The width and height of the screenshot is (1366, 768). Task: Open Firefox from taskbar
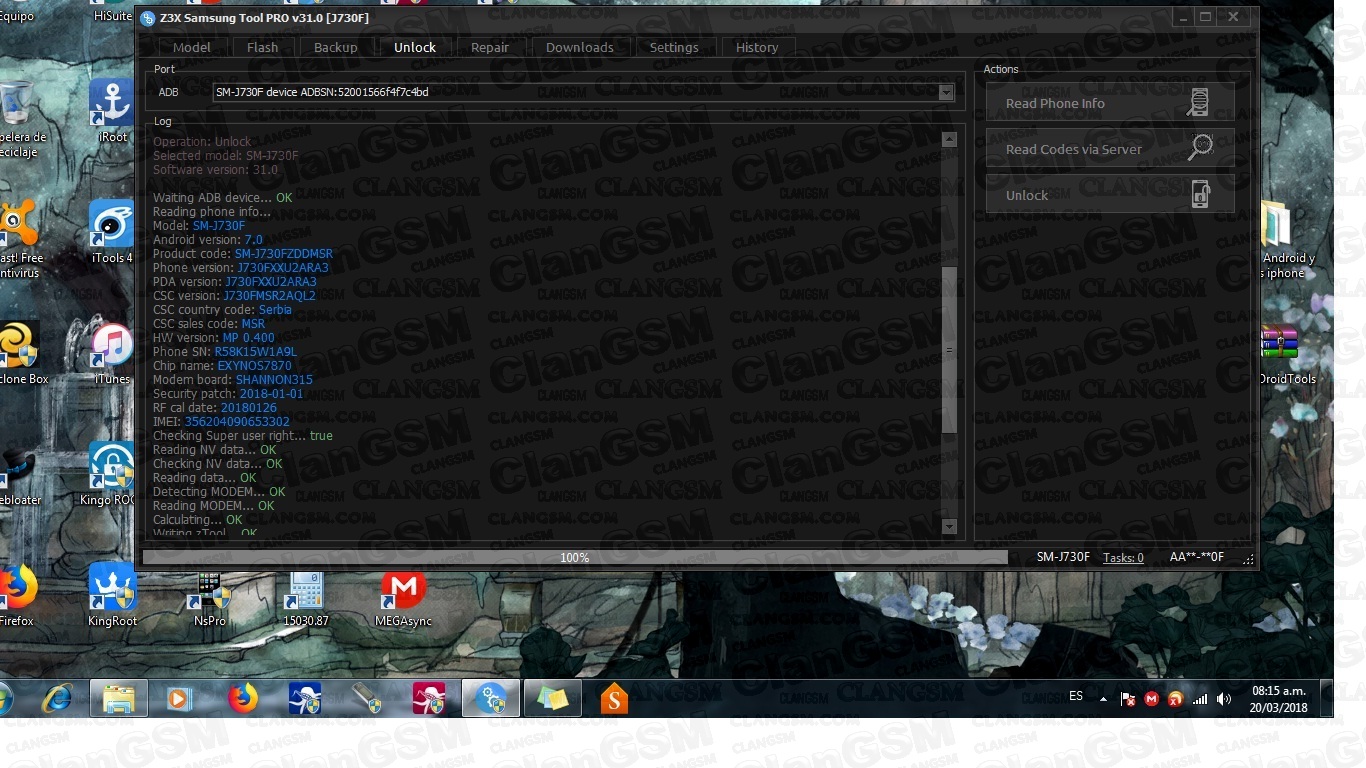pyautogui.click(x=242, y=698)
